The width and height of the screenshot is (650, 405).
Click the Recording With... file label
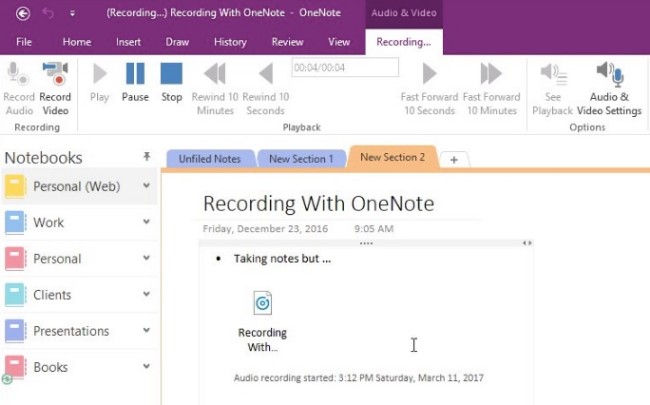(262, 340)
